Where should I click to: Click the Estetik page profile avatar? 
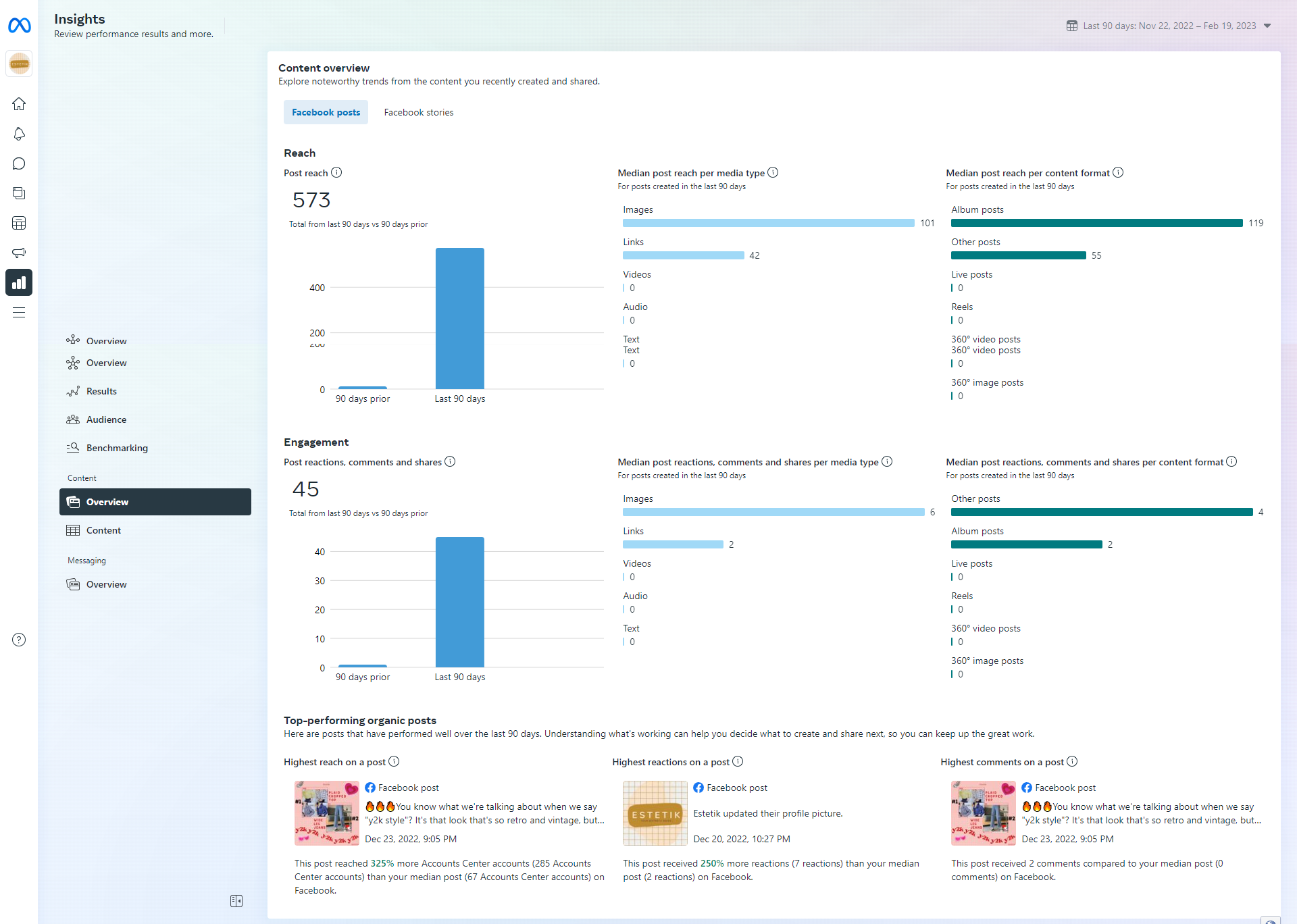(19, 64)
